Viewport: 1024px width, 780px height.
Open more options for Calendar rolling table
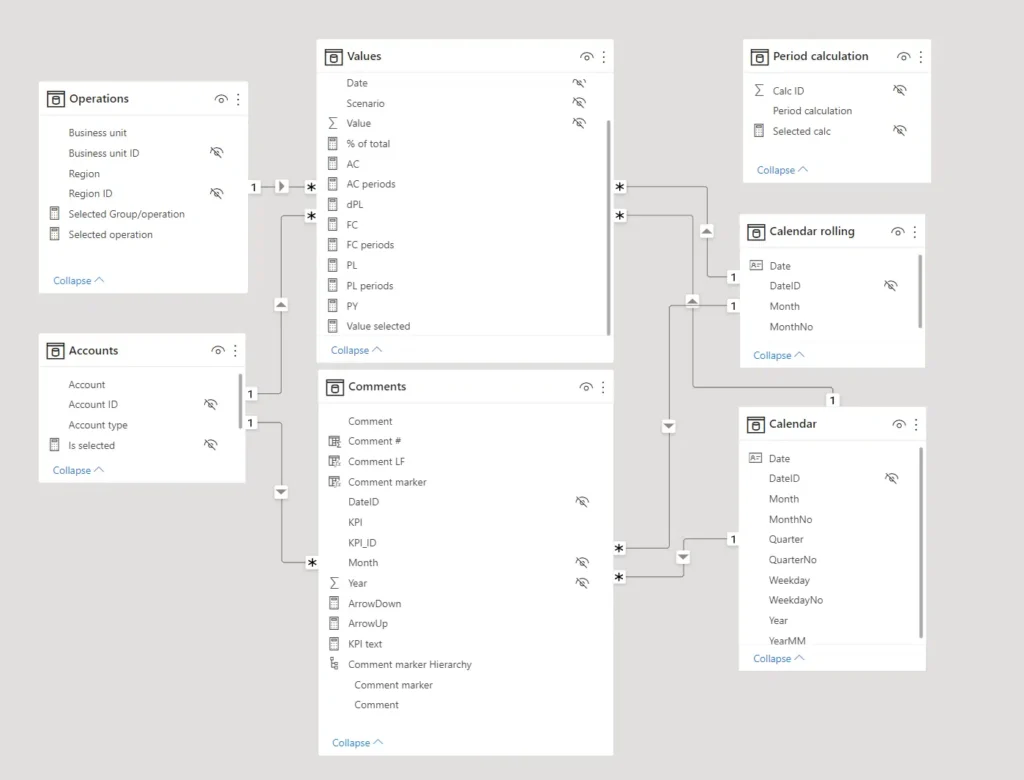tap(915, 232)
